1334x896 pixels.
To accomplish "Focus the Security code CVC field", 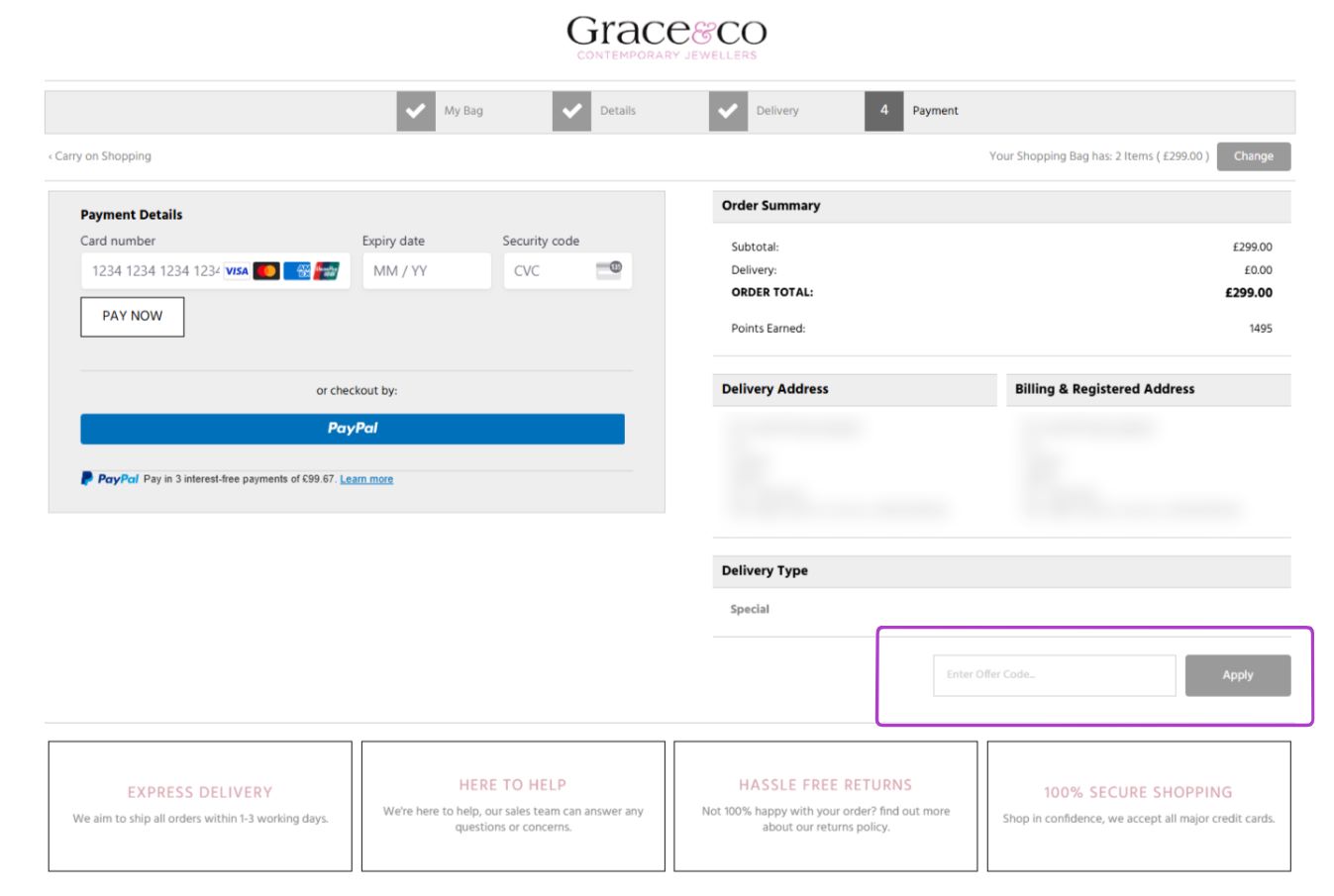I will (567, 271).
